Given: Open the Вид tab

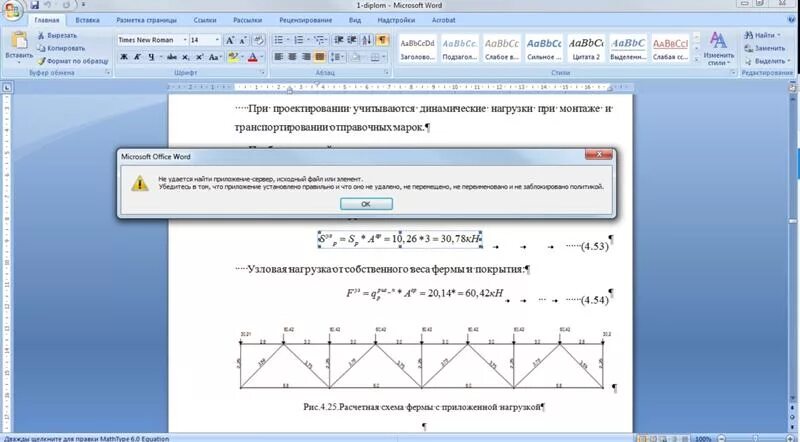Looking at the screenshot, I should (355, 20).
